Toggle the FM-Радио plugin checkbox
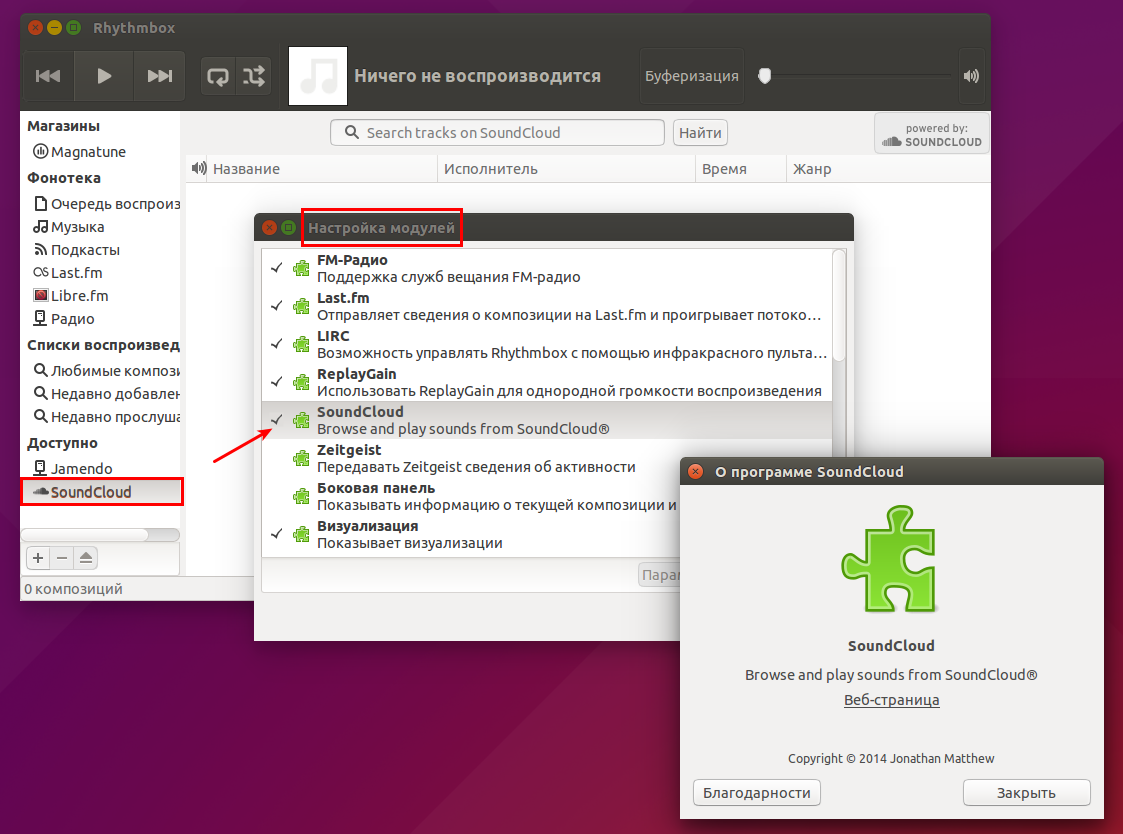1123x834 pixels. tap(276, 268)
